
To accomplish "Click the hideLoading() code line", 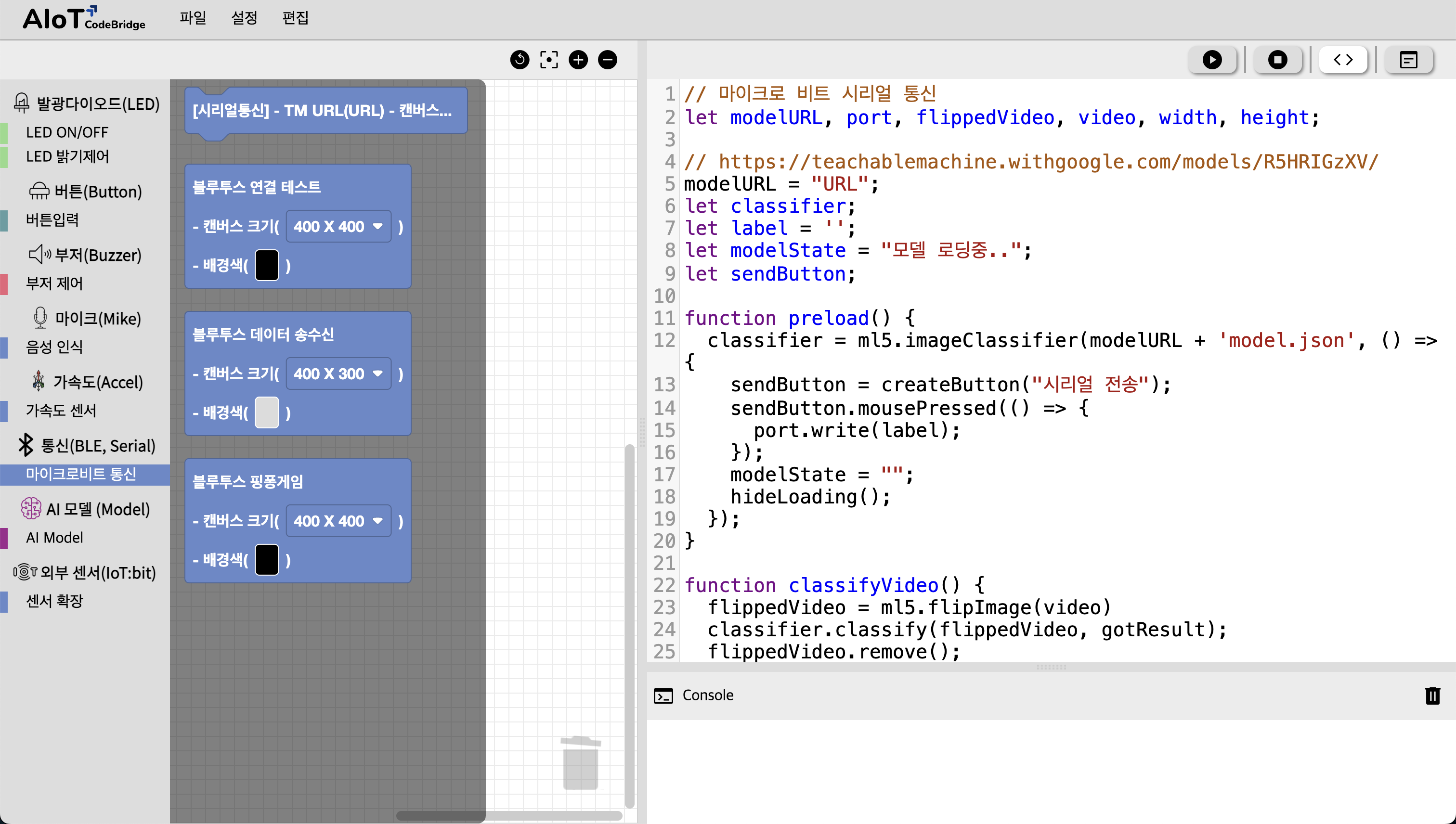I will (810, 496).
